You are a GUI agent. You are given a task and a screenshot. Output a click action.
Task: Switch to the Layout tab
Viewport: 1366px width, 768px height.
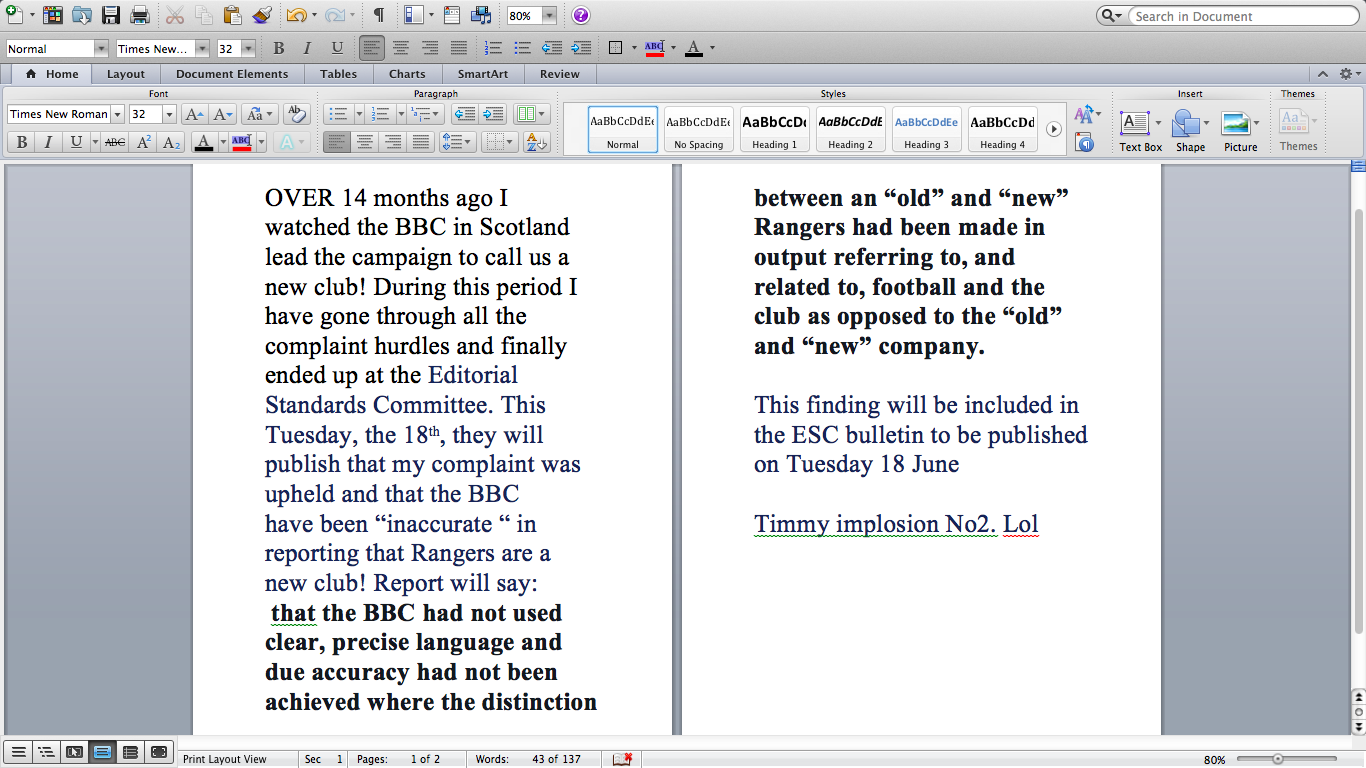[126, 74]
